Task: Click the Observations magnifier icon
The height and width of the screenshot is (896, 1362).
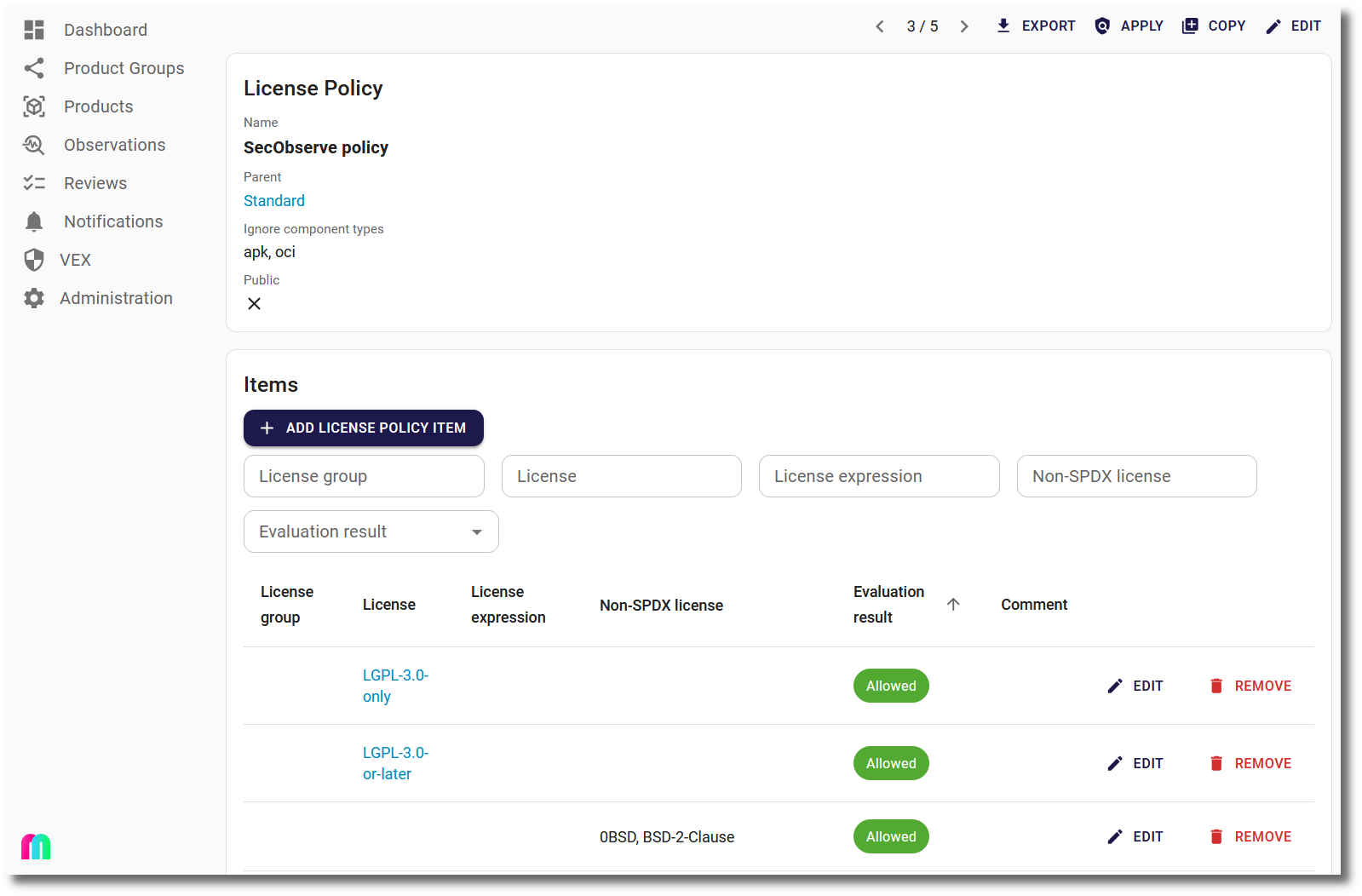Action: point(34,145)
